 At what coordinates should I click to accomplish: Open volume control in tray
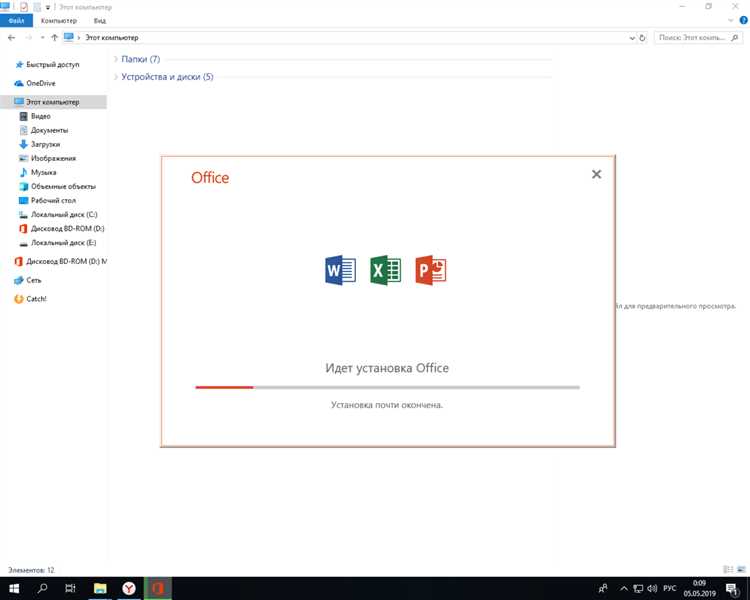point(652,589)
